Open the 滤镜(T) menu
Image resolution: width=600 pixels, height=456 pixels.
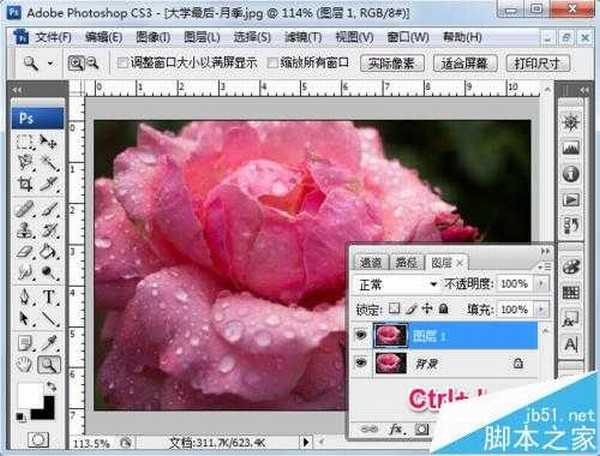302,37
